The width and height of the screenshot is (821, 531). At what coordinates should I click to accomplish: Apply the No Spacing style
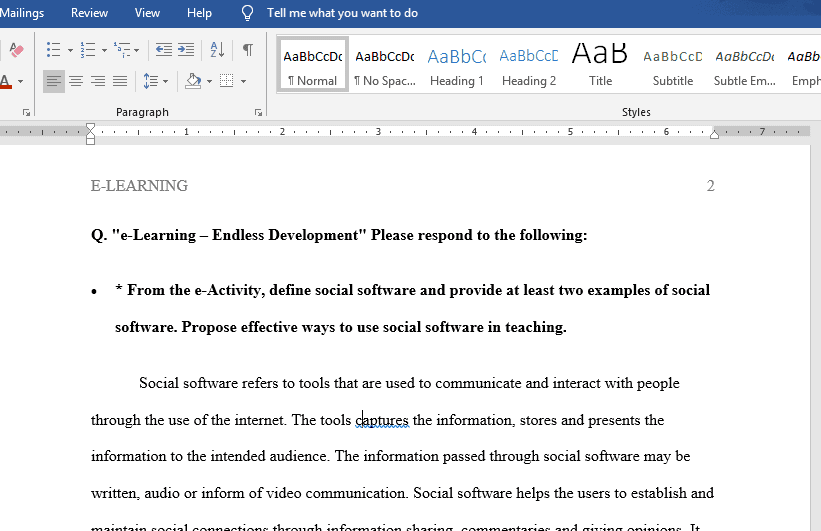(x=385, y=65)
